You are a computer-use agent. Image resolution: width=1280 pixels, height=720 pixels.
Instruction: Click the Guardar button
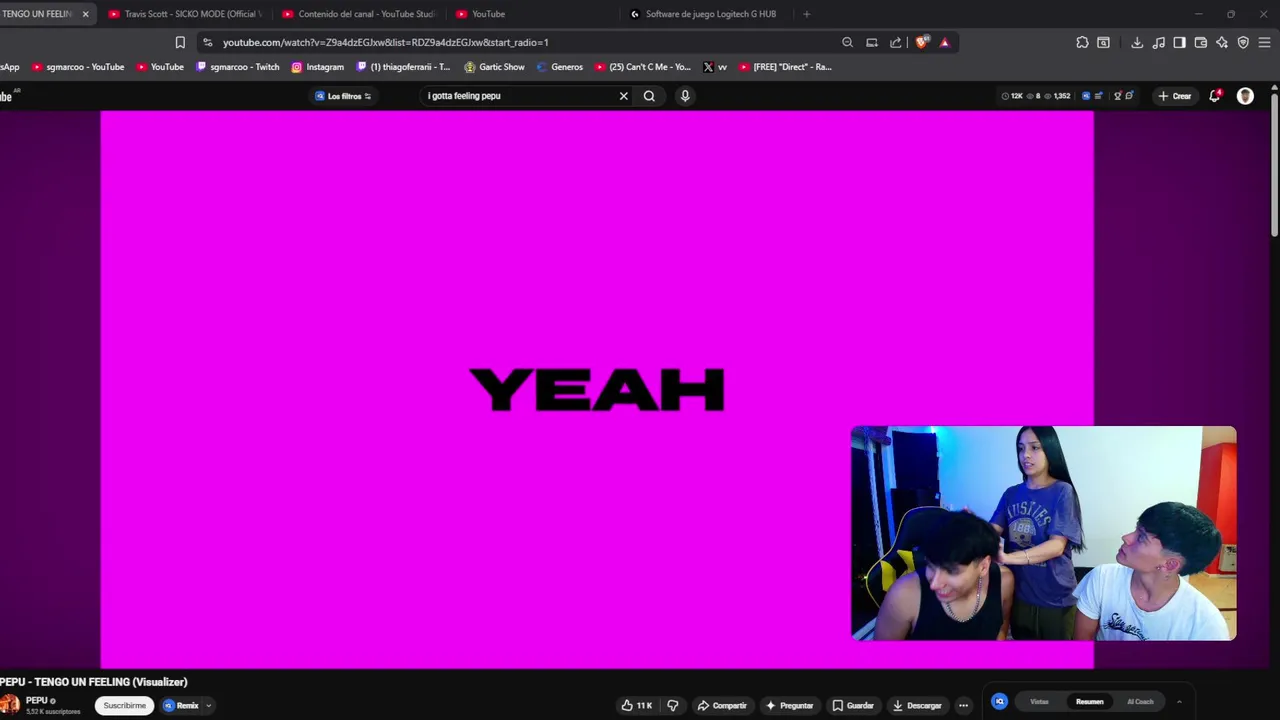(853, 706)
